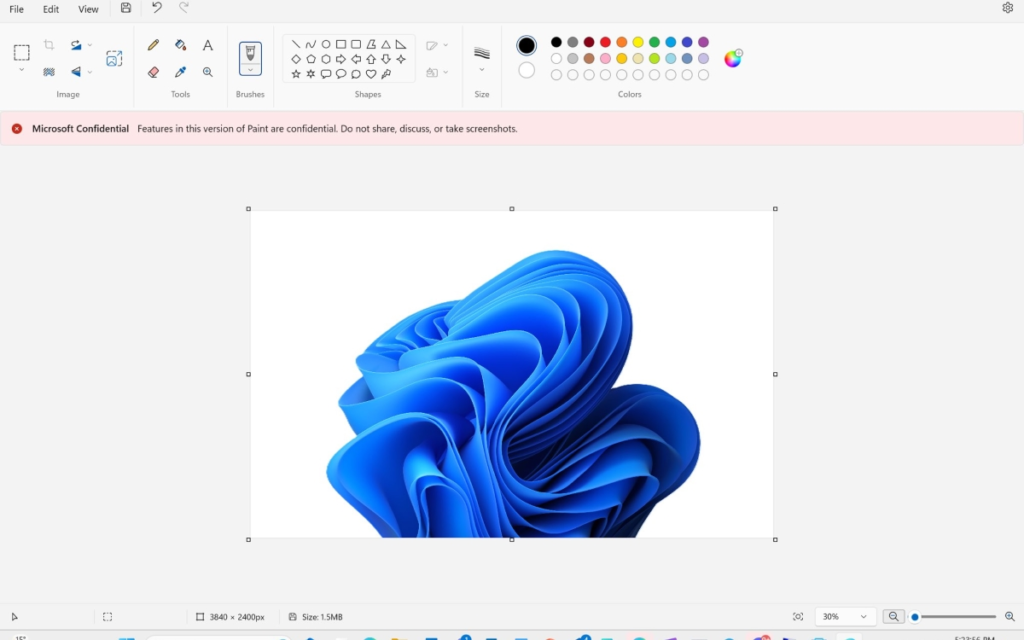Choose the Four-point star shape

coord(401,59)
